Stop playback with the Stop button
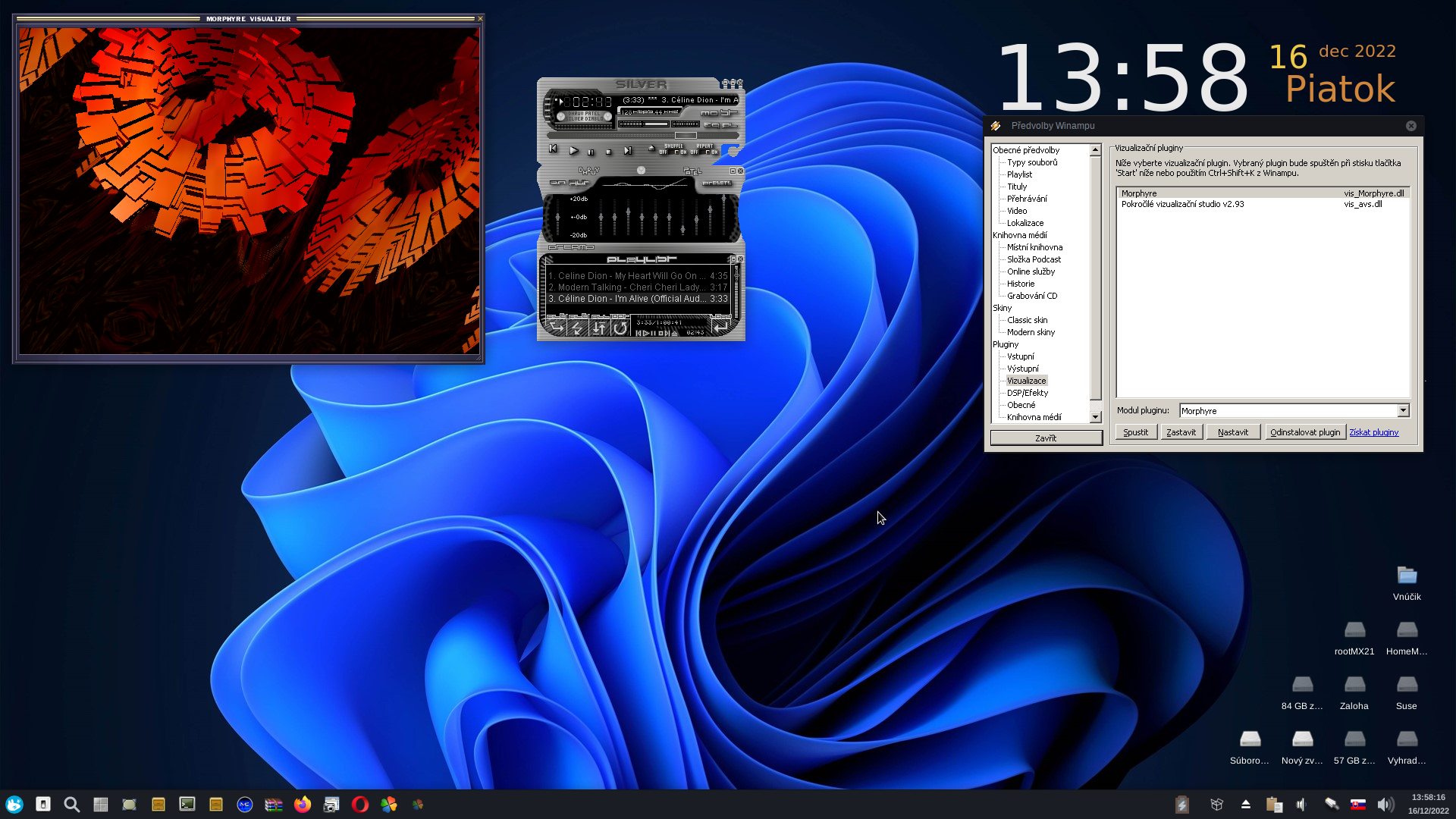Image resolution: width=1456 pixels, height=819 pixels. [x=608, y=152]
